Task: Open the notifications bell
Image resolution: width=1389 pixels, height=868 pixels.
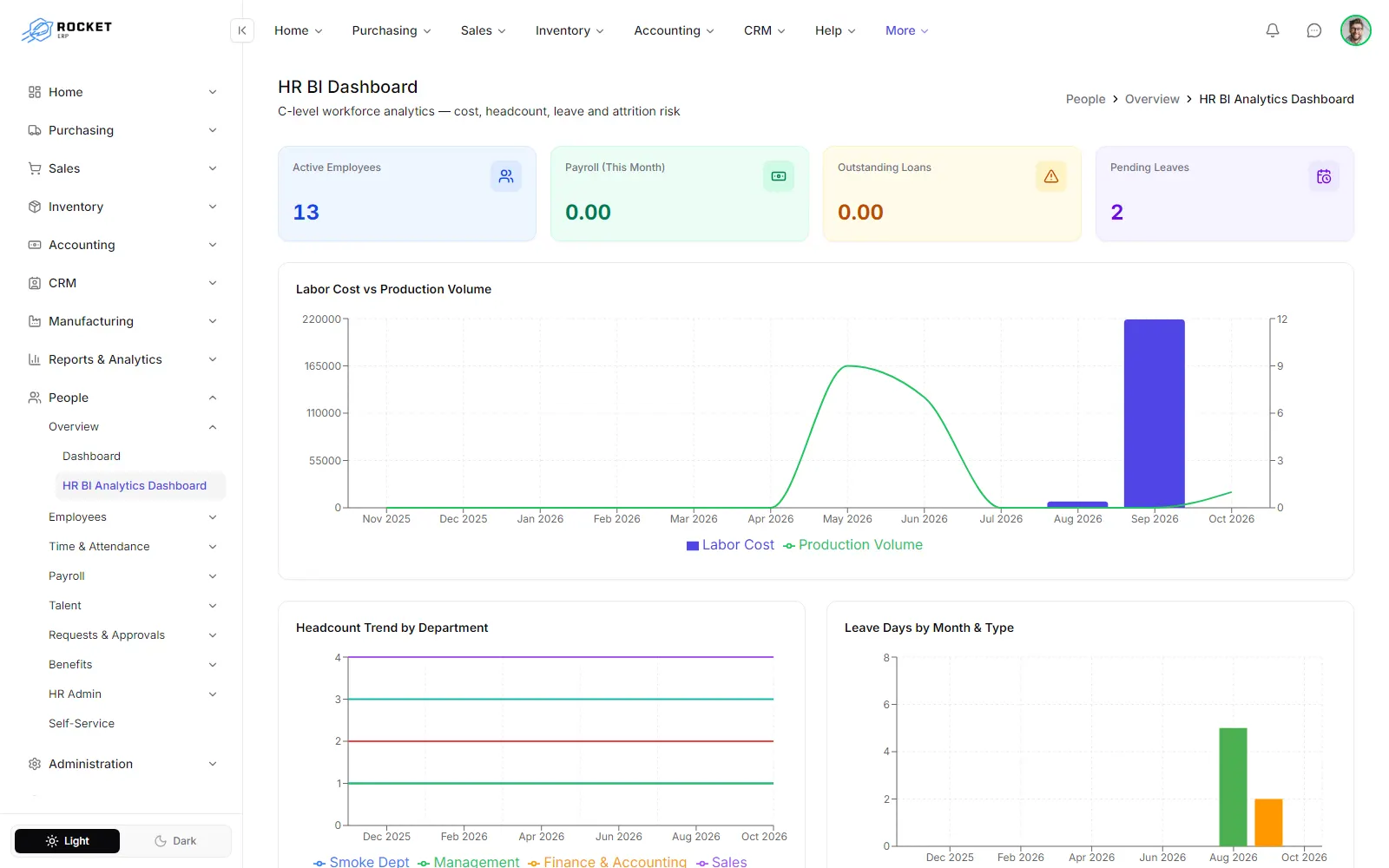Action: tap(1273, 30)
